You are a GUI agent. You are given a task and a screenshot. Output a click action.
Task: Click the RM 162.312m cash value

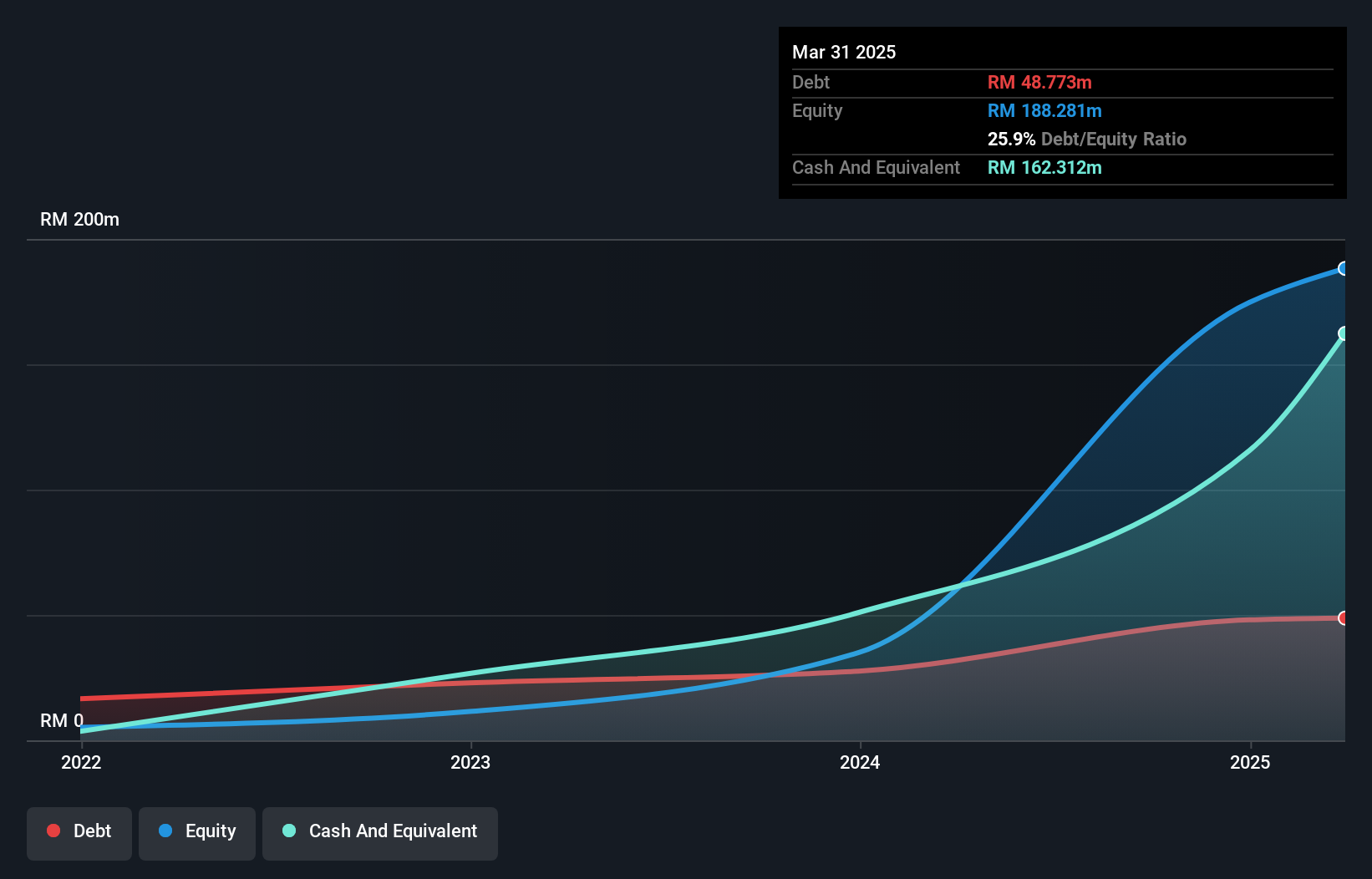click(1044, 167)
